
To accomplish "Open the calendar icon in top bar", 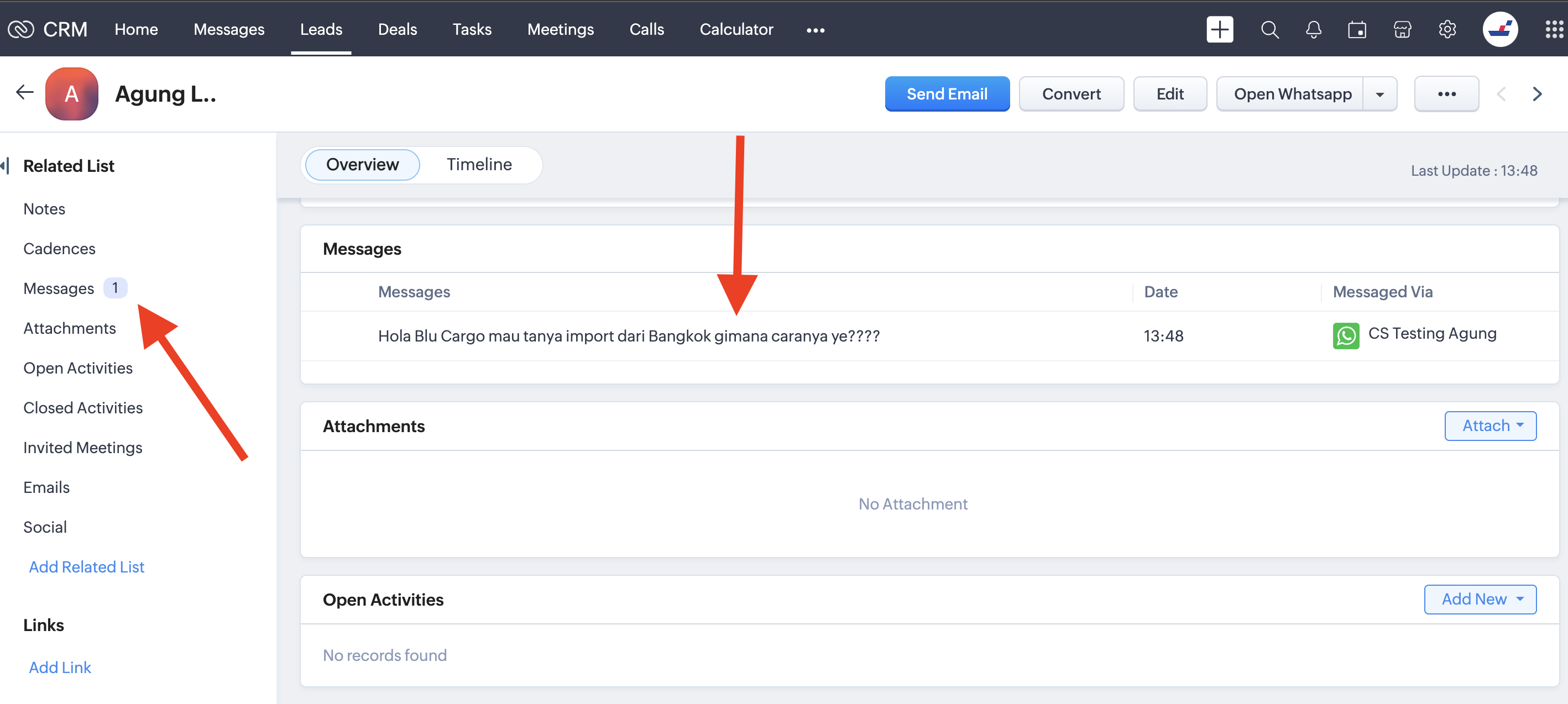I will [x=1357, y=29].
